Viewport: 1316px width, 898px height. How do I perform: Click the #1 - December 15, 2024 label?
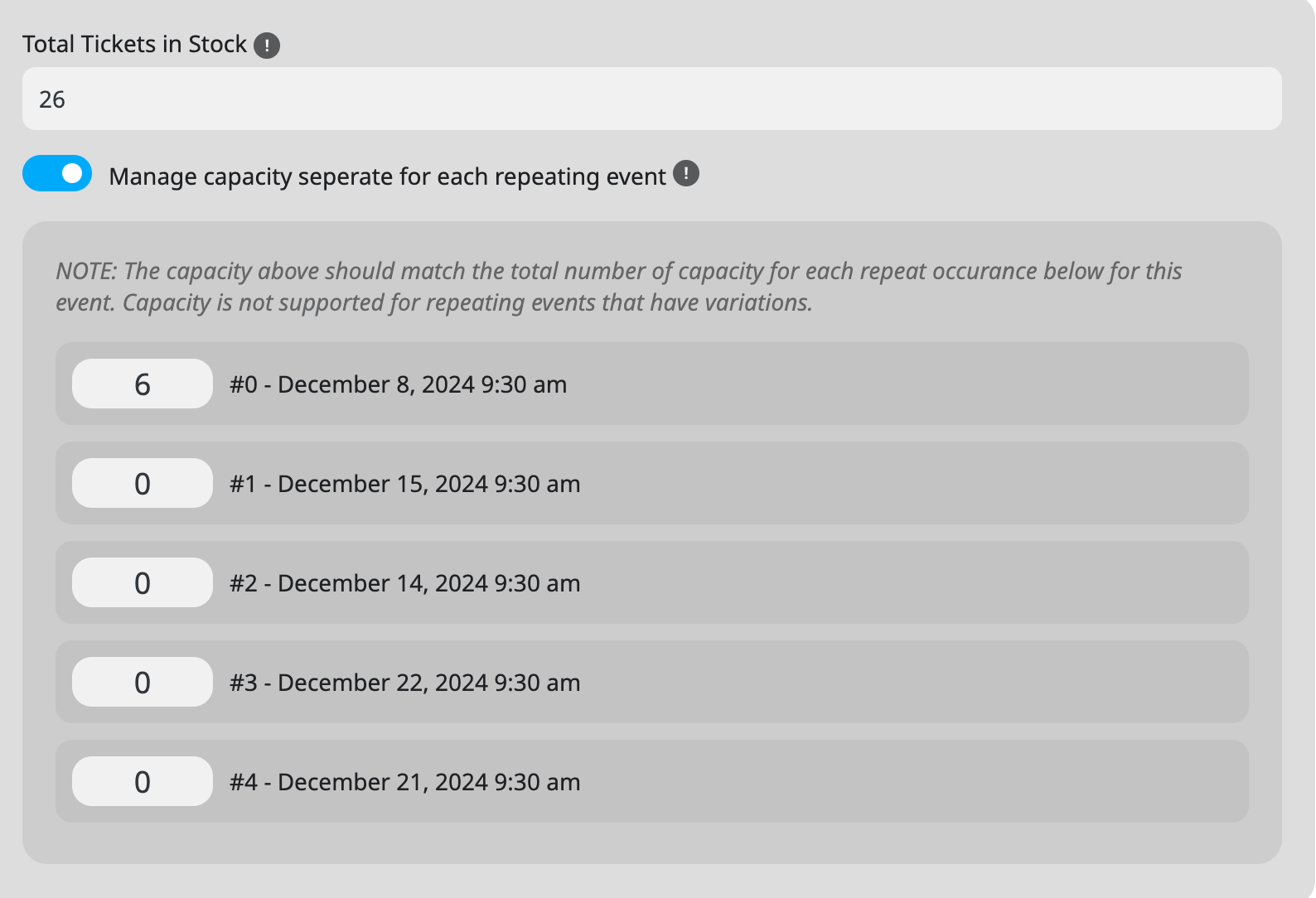[405, 484]
